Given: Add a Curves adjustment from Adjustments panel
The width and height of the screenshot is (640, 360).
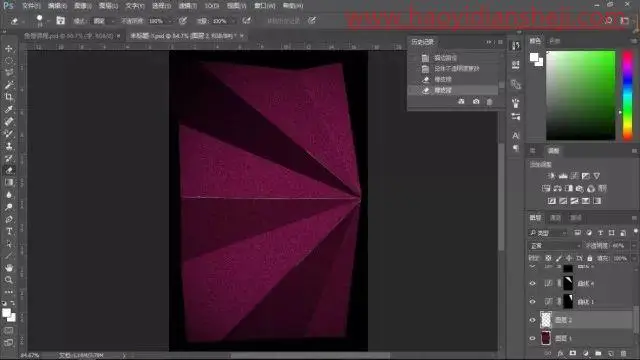Looking at the screenshot, I should tap(574, 176).
